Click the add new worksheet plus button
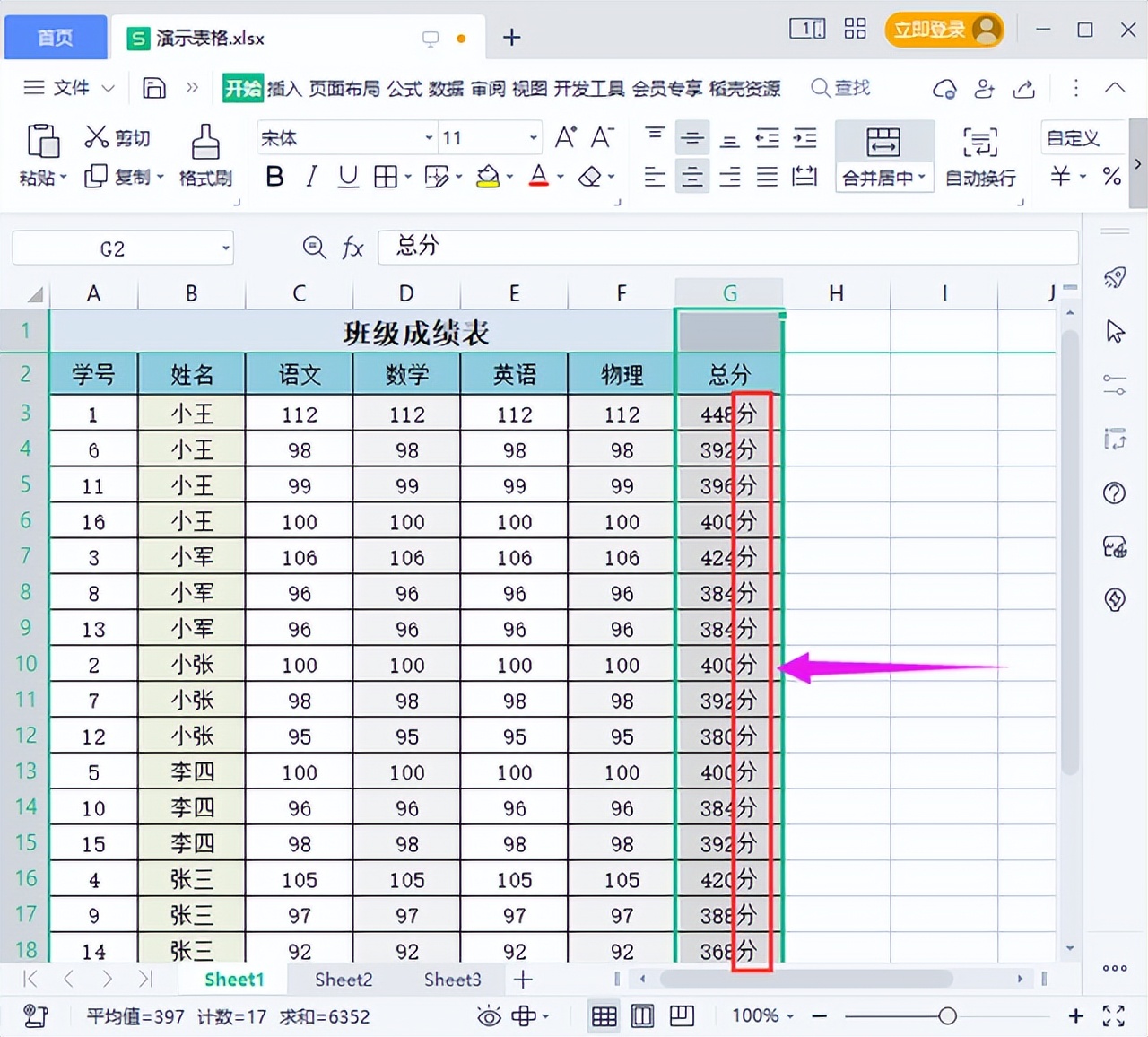Image resolution: width=1148 pixels, height=1037 pixels. pyautogui.click(x=524, y=980)
